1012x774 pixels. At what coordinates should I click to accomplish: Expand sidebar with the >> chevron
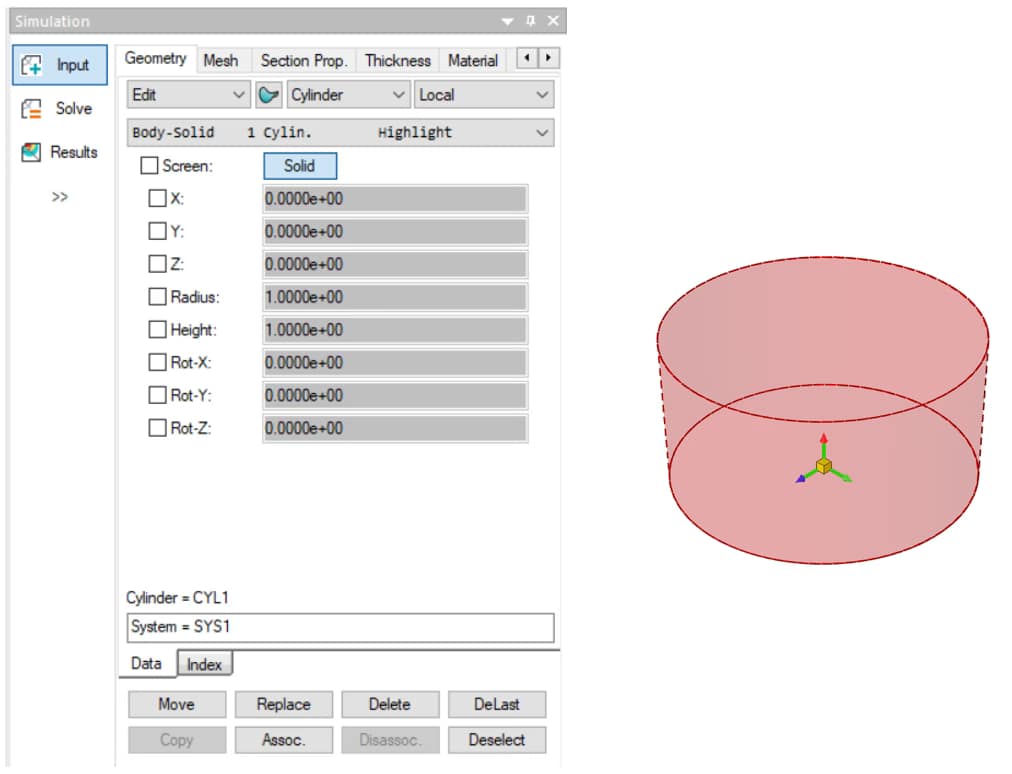(x=60, y=197)
